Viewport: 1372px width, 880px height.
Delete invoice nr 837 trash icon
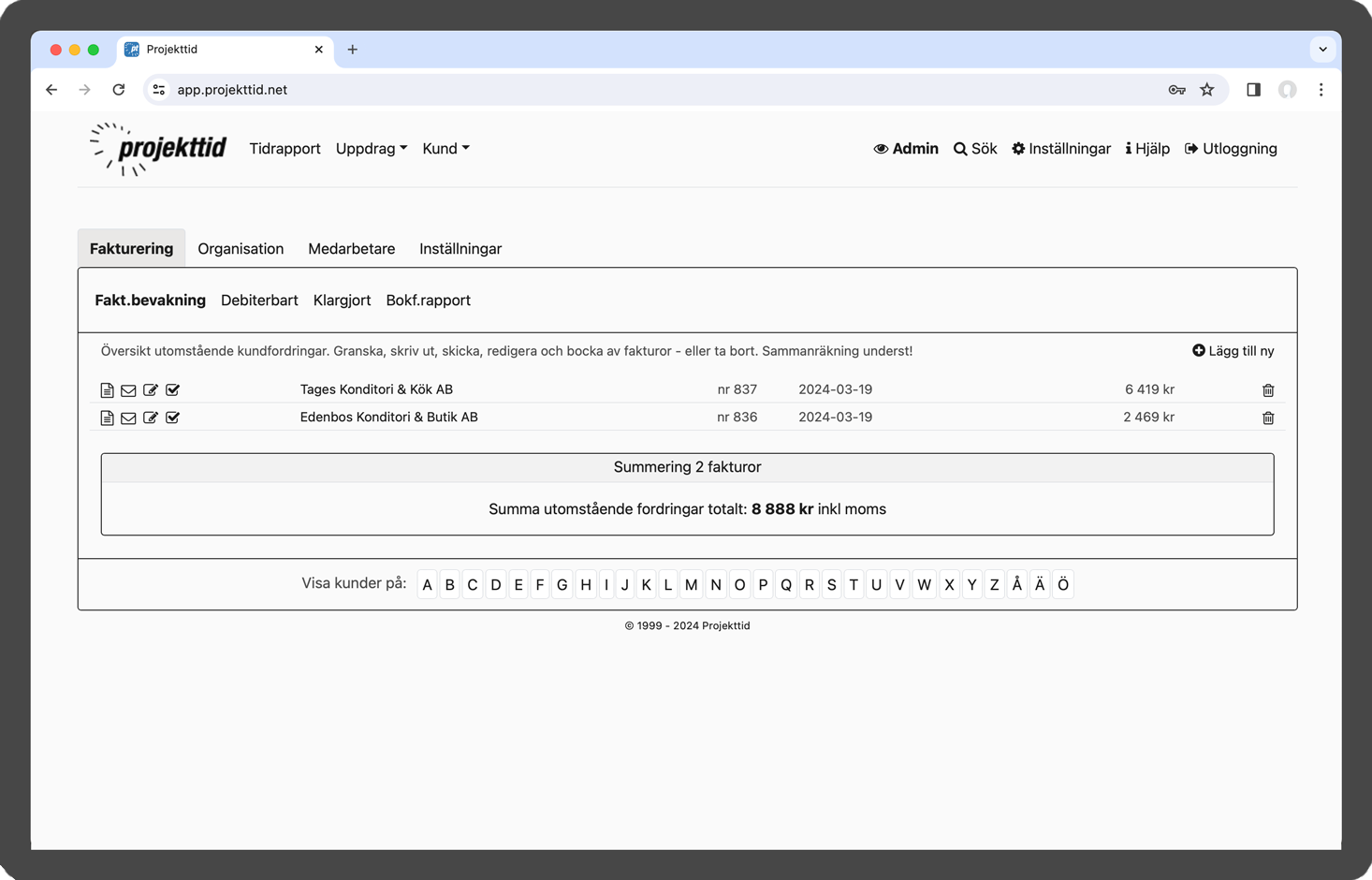[1268, 390]
